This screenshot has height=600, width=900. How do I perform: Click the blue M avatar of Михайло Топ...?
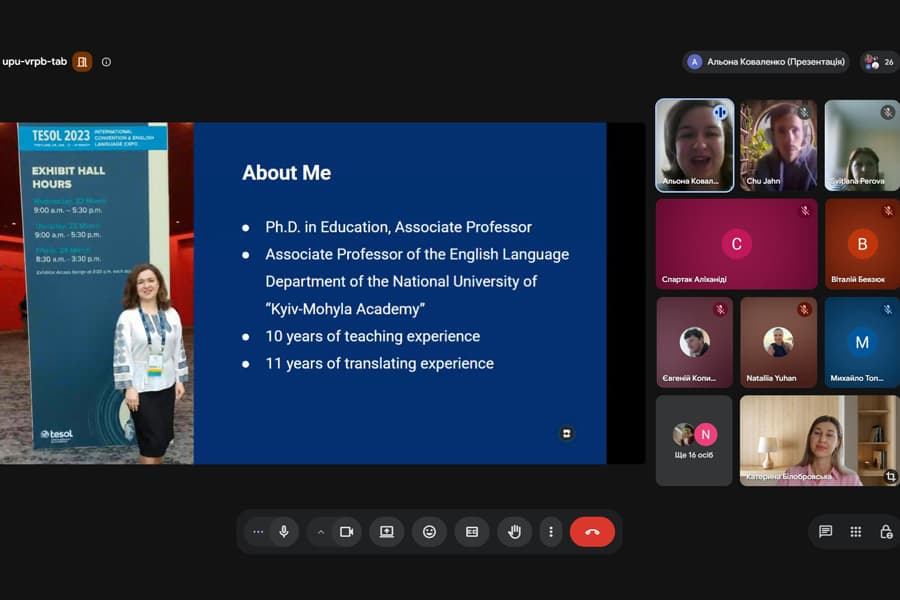point(862,342)
